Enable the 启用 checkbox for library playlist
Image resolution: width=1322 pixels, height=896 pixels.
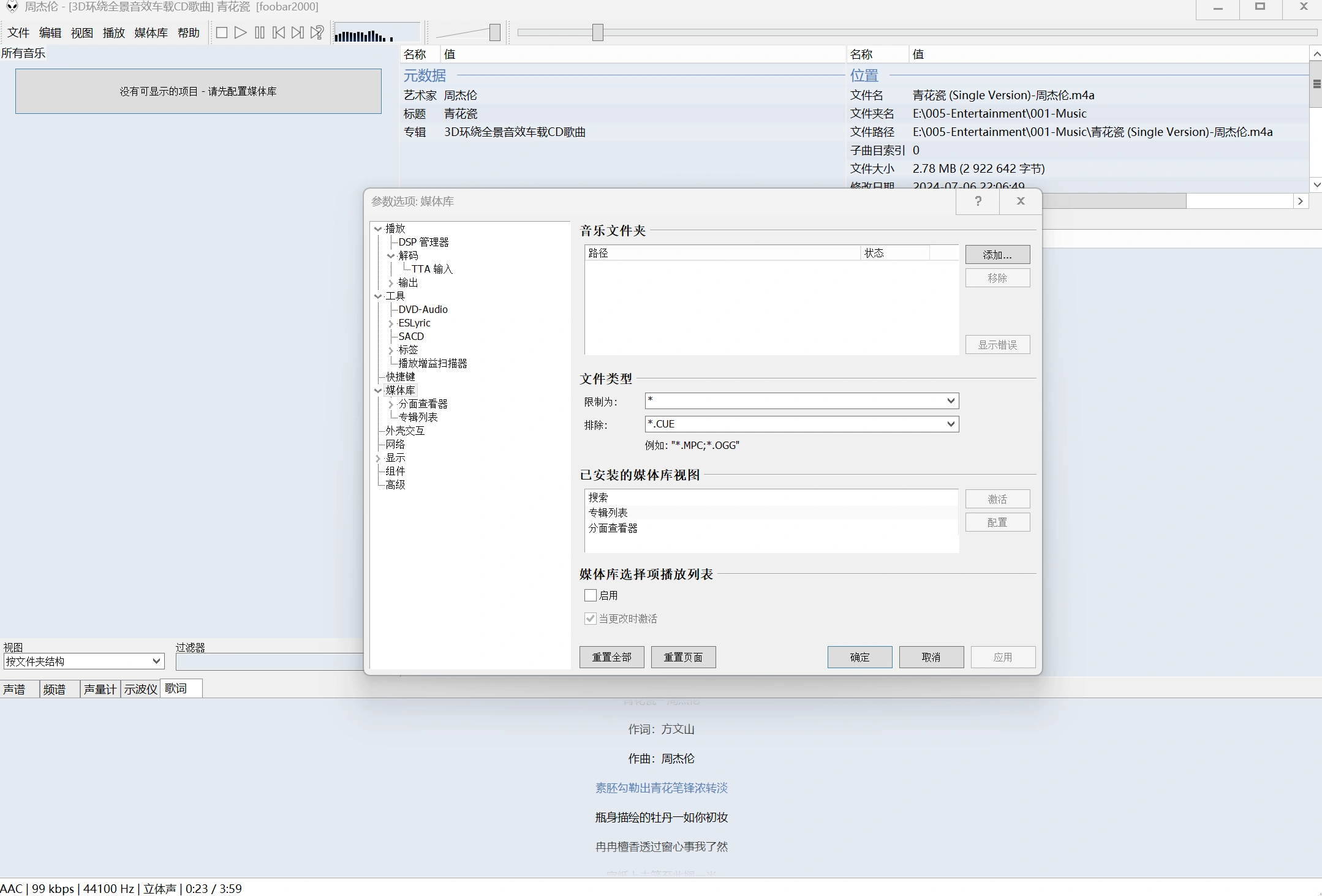click(x=589, y=595)
